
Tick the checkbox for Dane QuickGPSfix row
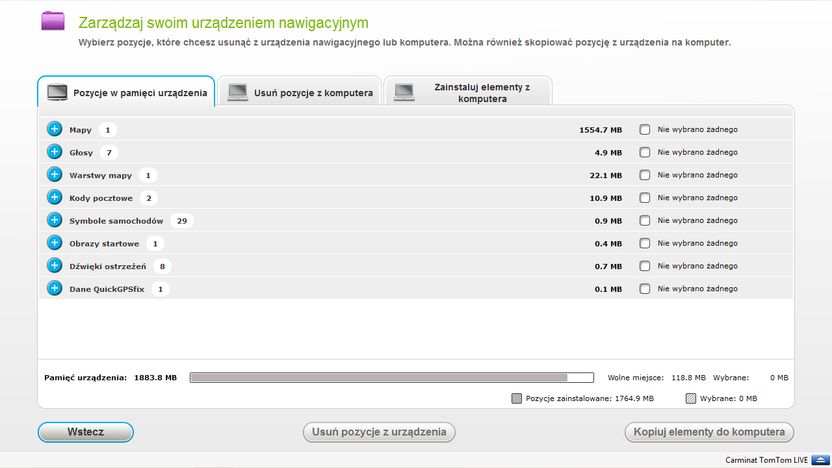[x=645, y=289]
